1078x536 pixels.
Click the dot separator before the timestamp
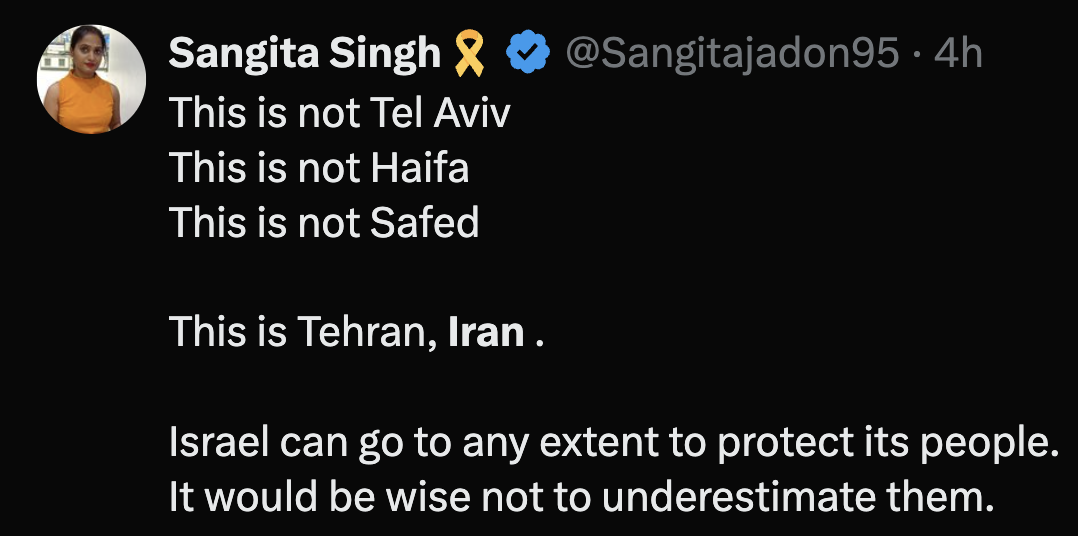pos(916,53)
